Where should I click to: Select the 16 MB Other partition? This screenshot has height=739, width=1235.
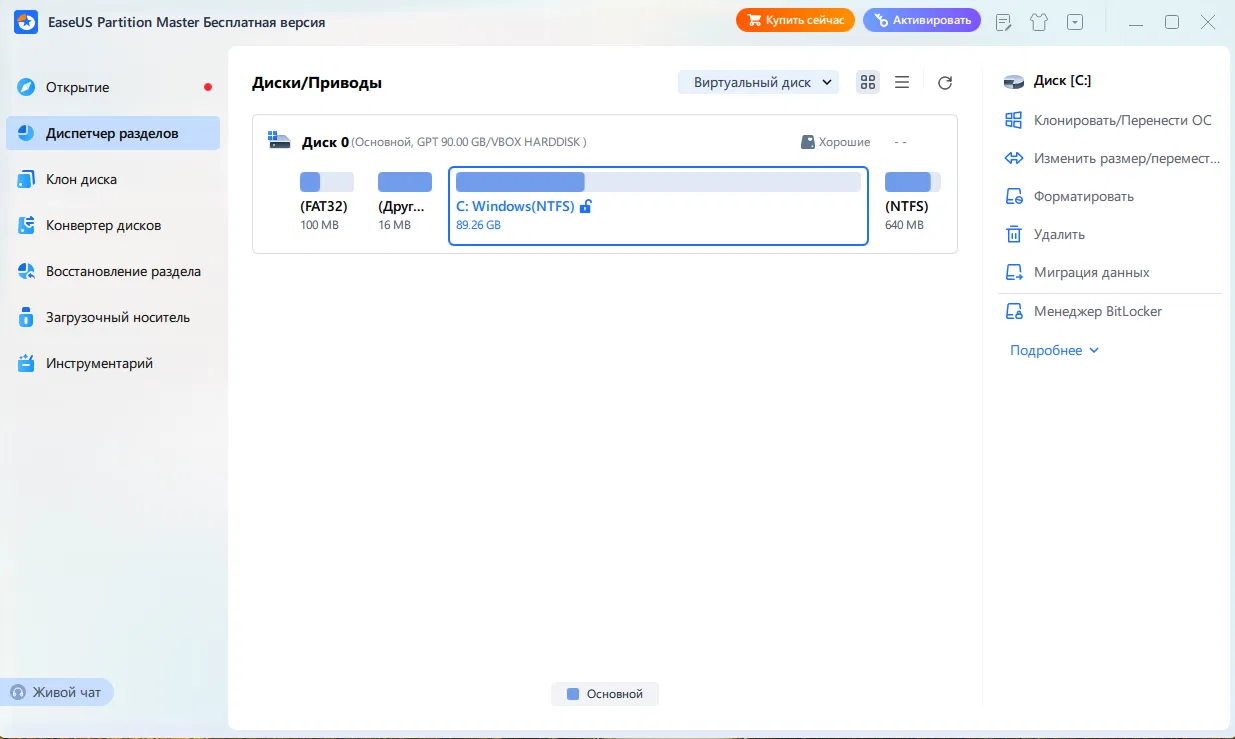[x=404, y=202]
